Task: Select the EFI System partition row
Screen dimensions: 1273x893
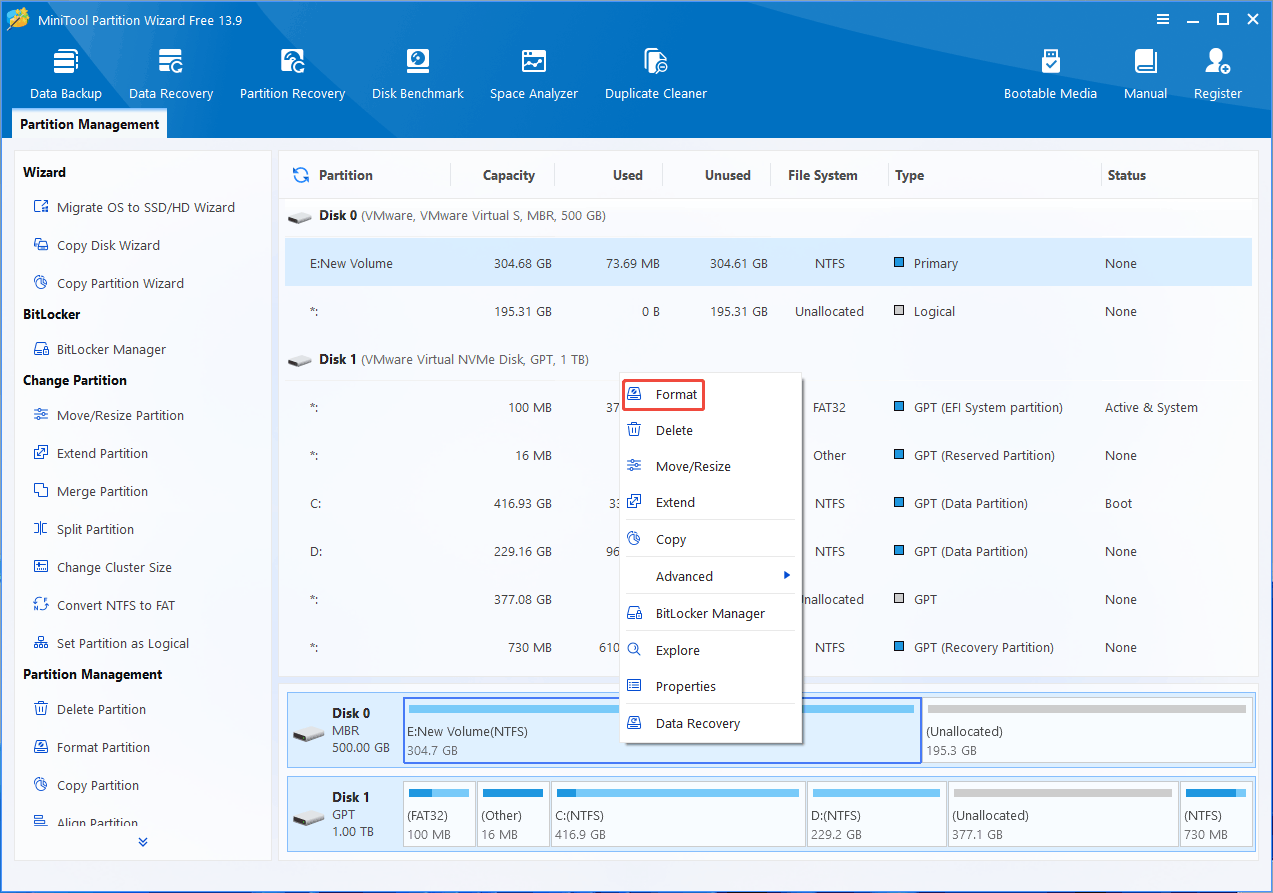Action: pyautogui.click(x=768, y=407)
